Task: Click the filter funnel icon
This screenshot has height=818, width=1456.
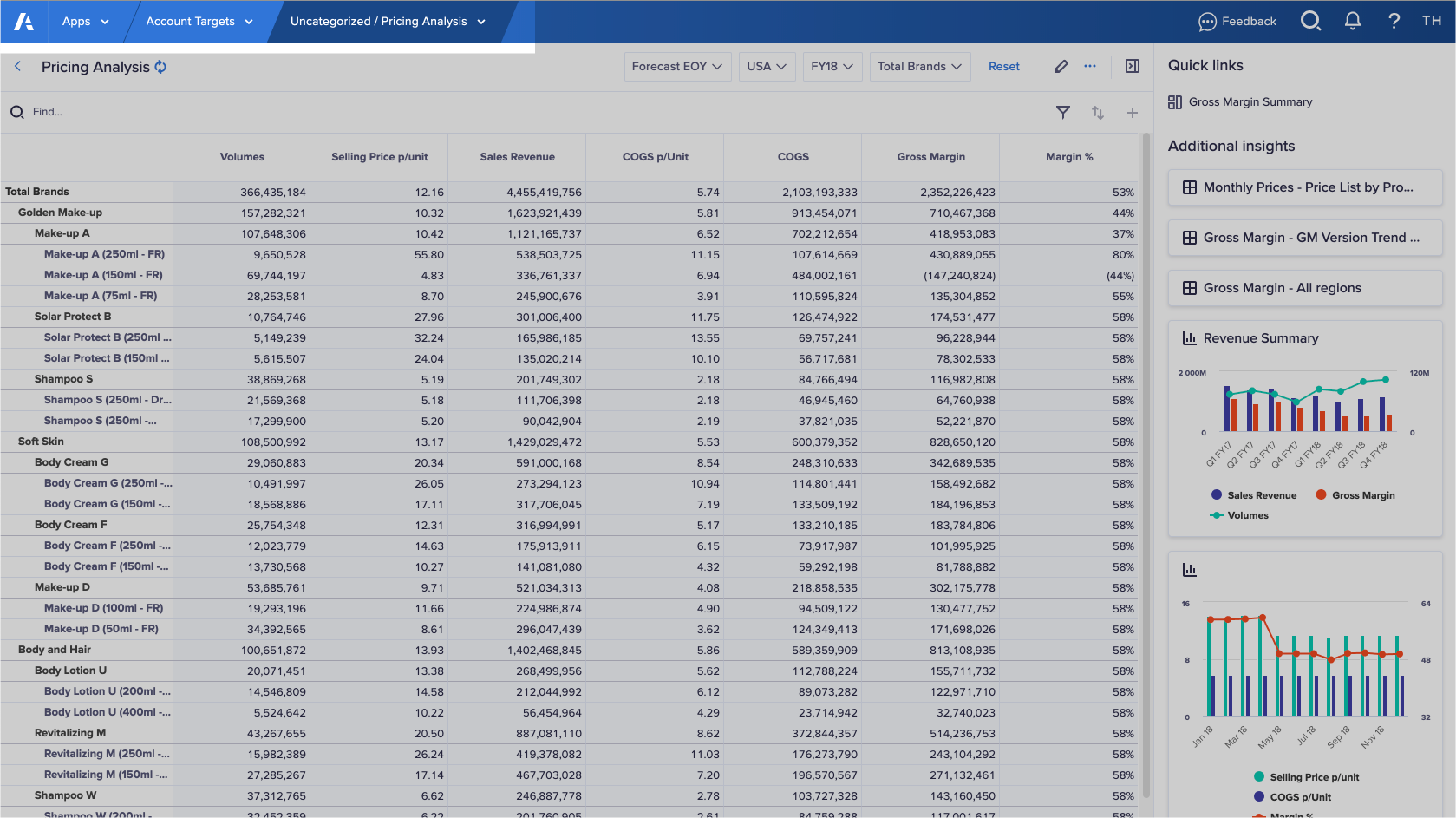Action: tap(1062, 112)
